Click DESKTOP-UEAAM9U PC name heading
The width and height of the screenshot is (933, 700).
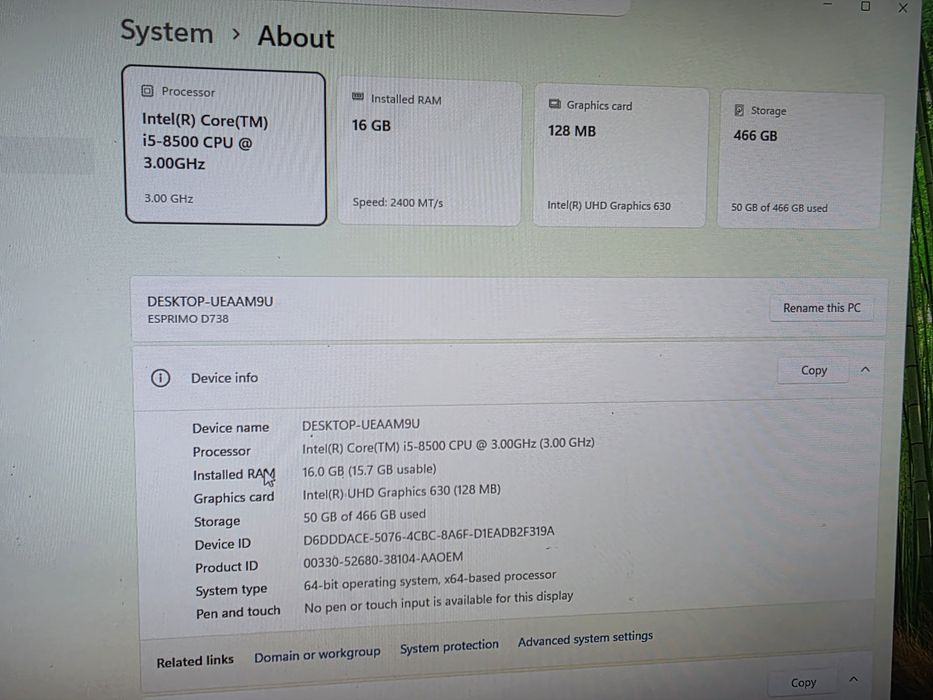pyautogui.click(x=210, y=301)
